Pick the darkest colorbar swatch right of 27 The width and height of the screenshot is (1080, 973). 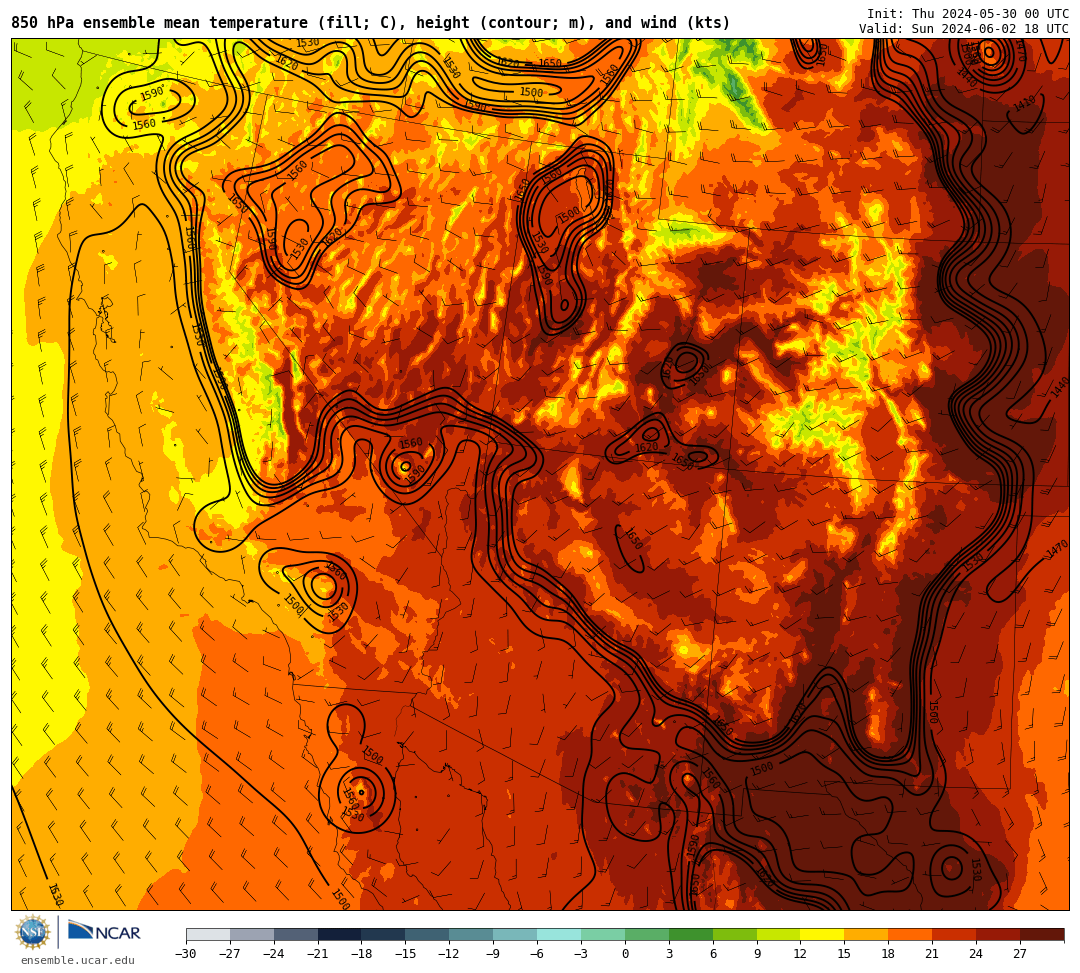[1042, 934]
